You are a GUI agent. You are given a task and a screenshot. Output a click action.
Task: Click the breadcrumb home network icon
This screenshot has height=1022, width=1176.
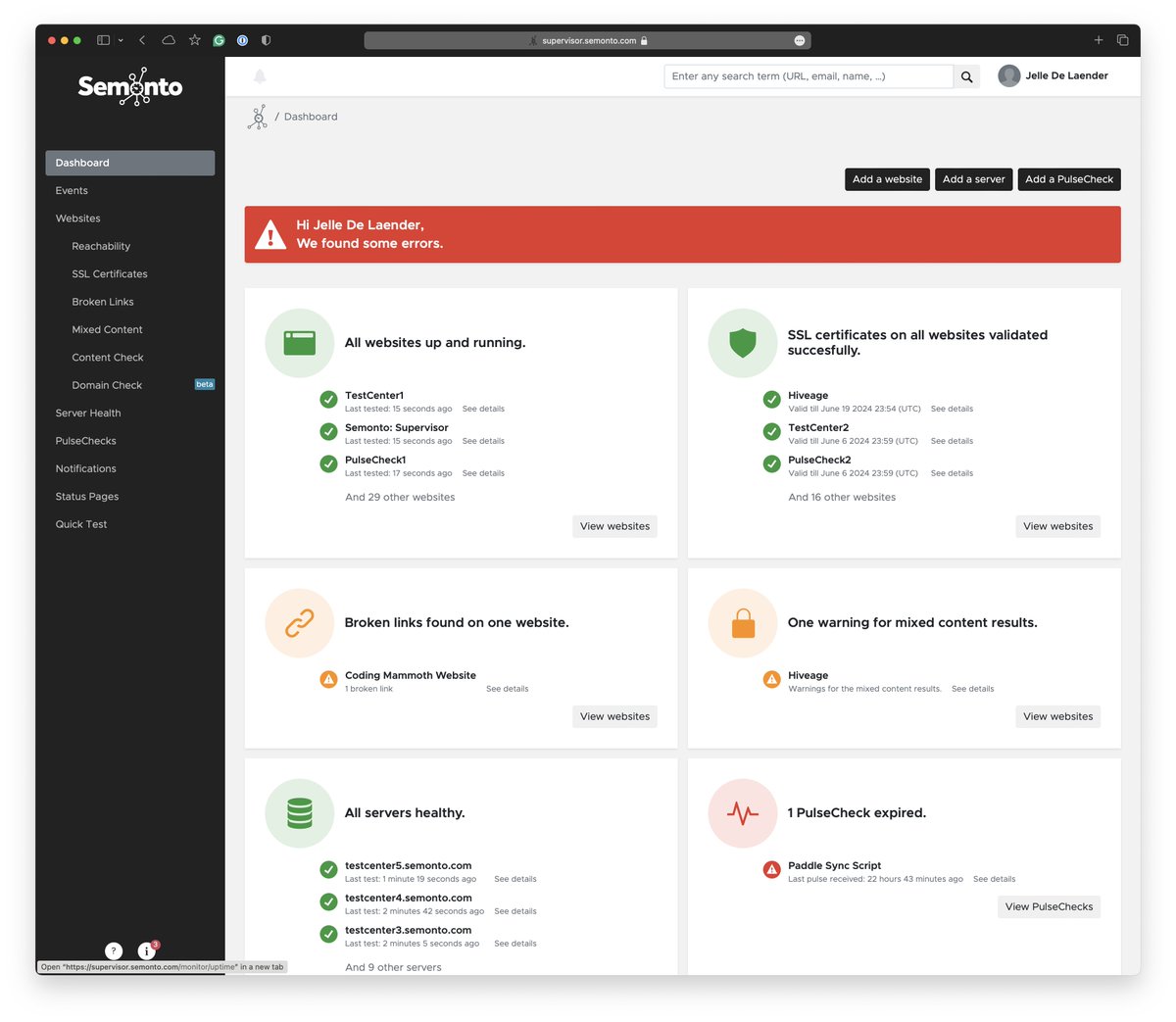coord(258,117)
